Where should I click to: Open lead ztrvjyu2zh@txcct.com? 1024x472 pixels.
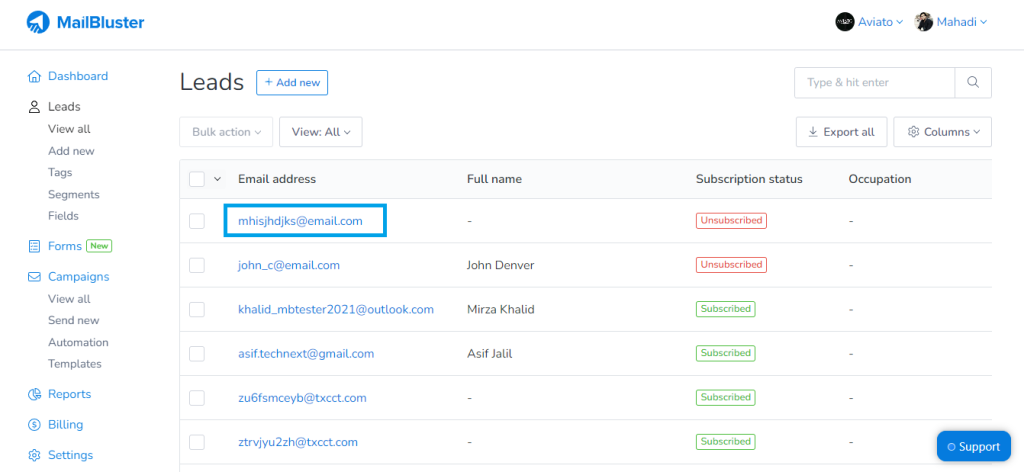point(298,442)
